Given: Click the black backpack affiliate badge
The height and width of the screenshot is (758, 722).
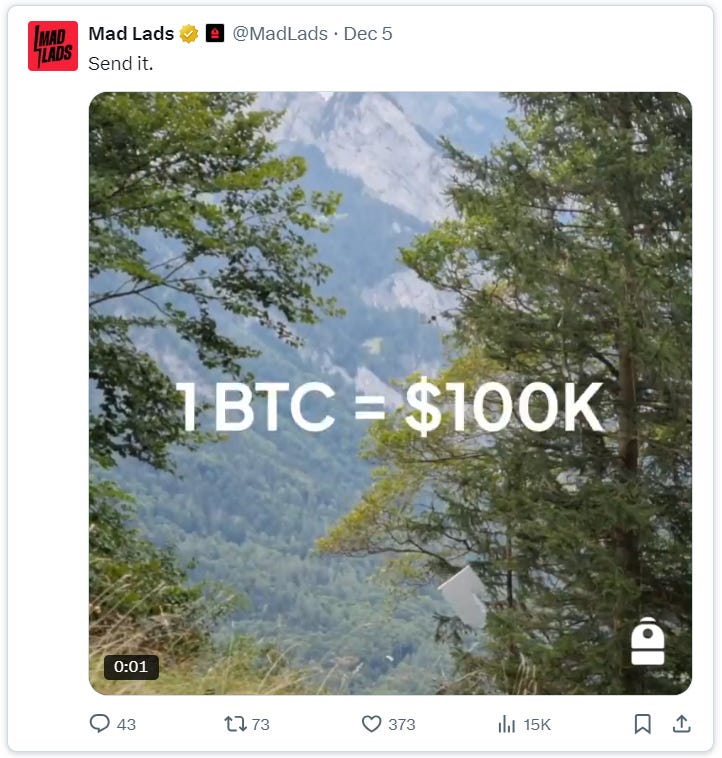Looking at the screenshot, I should [215, 33].
